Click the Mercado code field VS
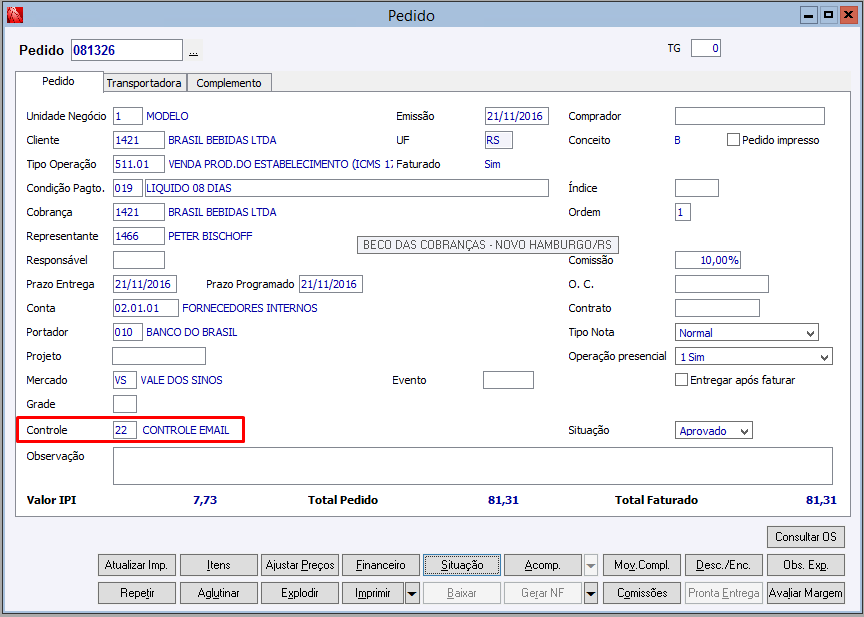Screen dimensions: 864x617 click(x=125, y=380)
